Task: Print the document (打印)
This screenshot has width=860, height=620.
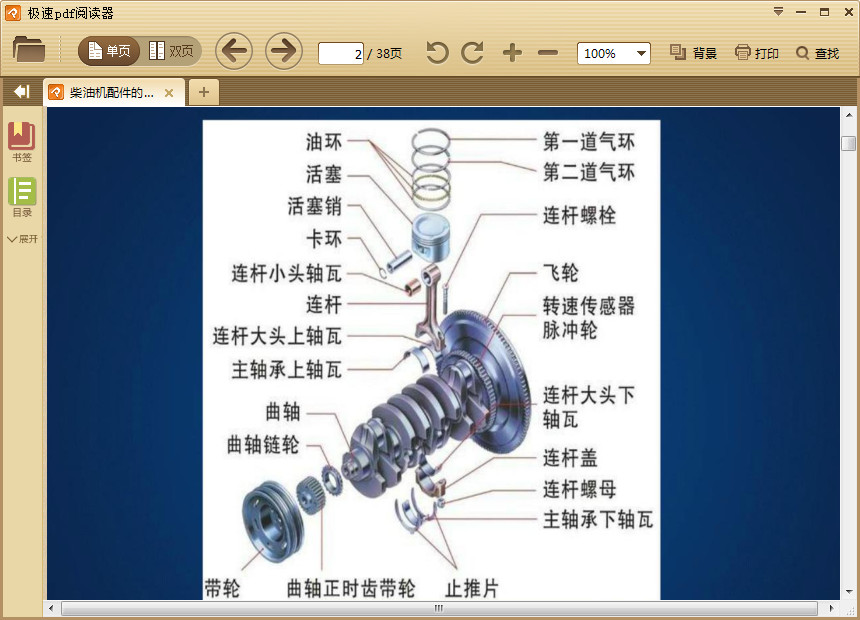Action: [x=756, y=53]
